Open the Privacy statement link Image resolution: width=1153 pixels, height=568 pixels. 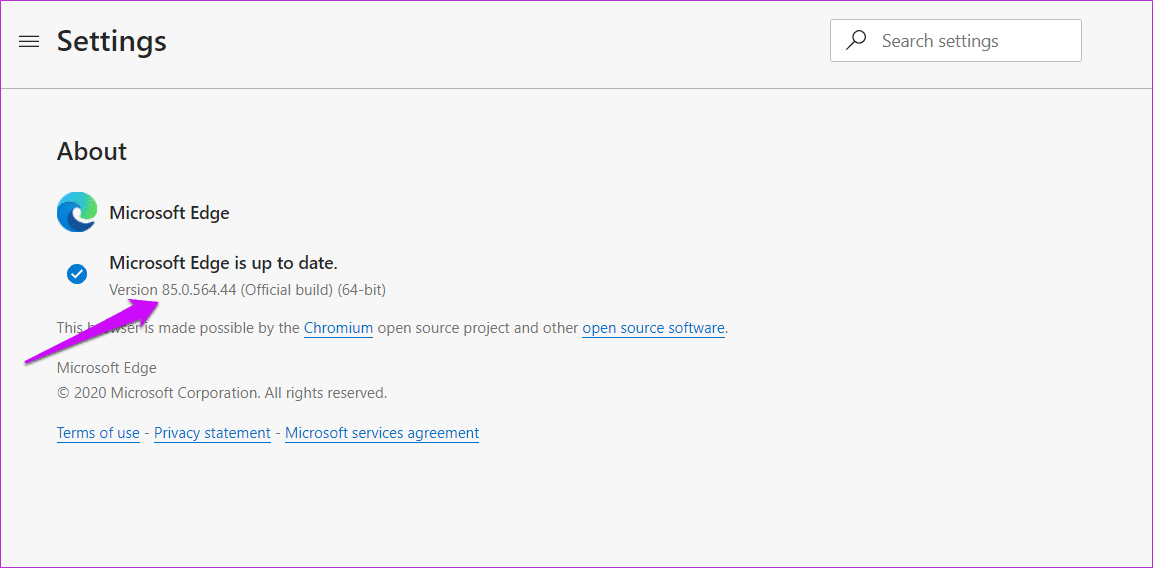pyautogui.click(x=213, y=433)
